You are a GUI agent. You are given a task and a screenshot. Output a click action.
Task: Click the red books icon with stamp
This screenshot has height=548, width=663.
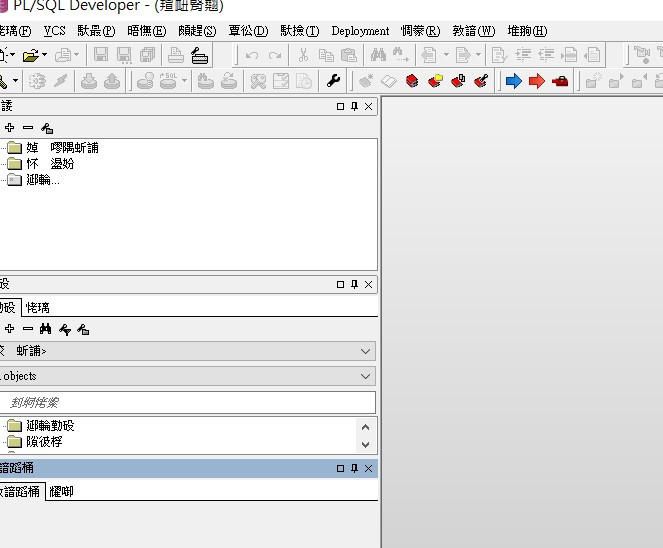tap(458, 81)
